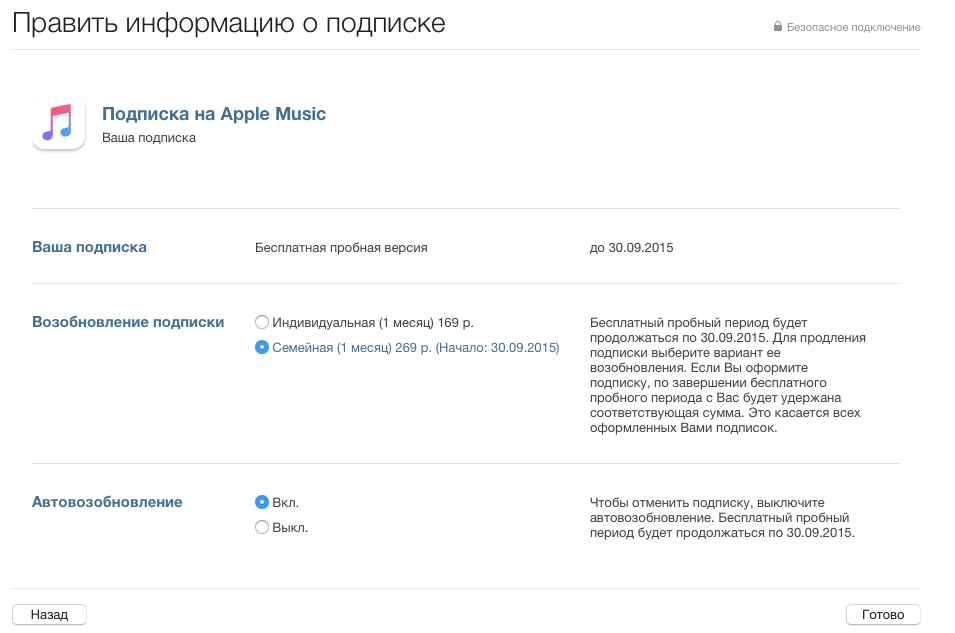
Task: Click the Возобновление подписки section label
Action: coord(128,322)
